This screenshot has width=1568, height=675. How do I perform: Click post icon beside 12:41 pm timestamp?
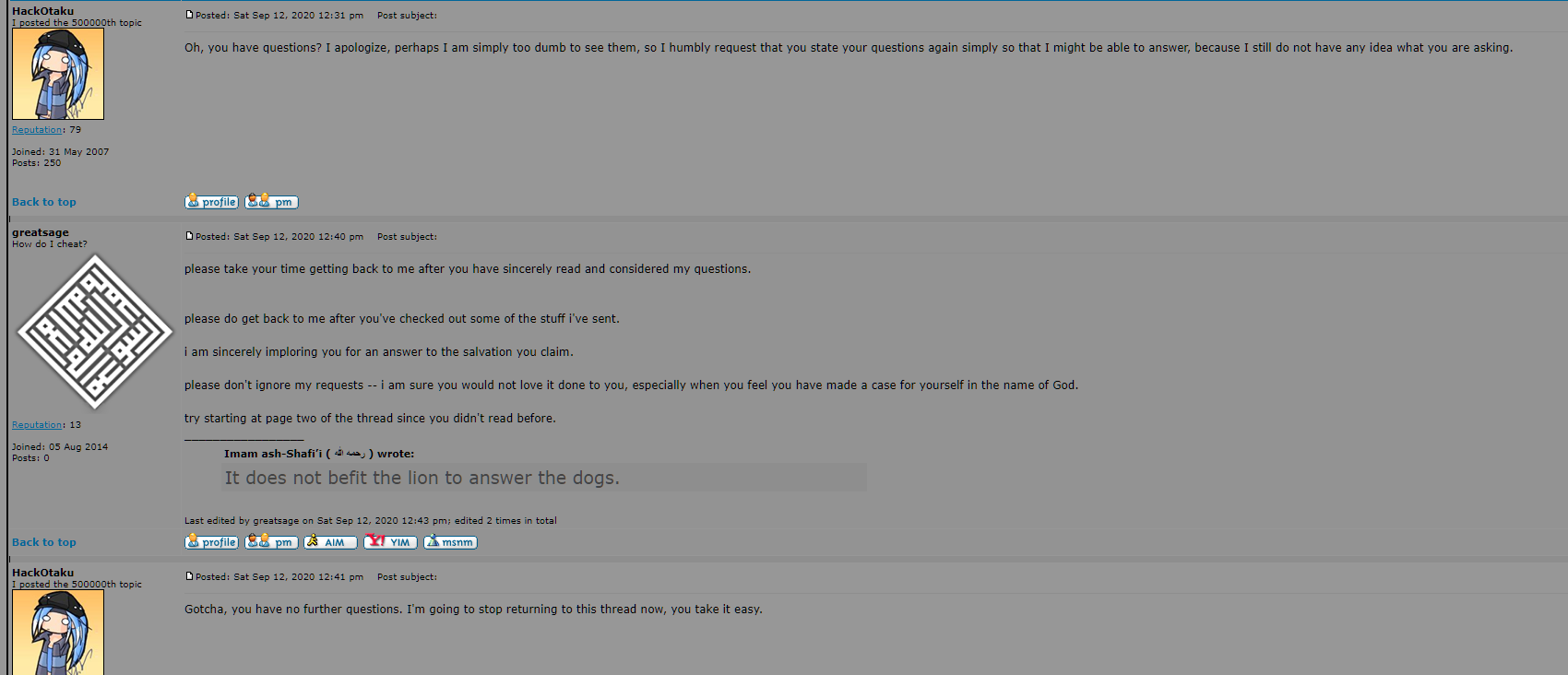[x=189, y=576]
